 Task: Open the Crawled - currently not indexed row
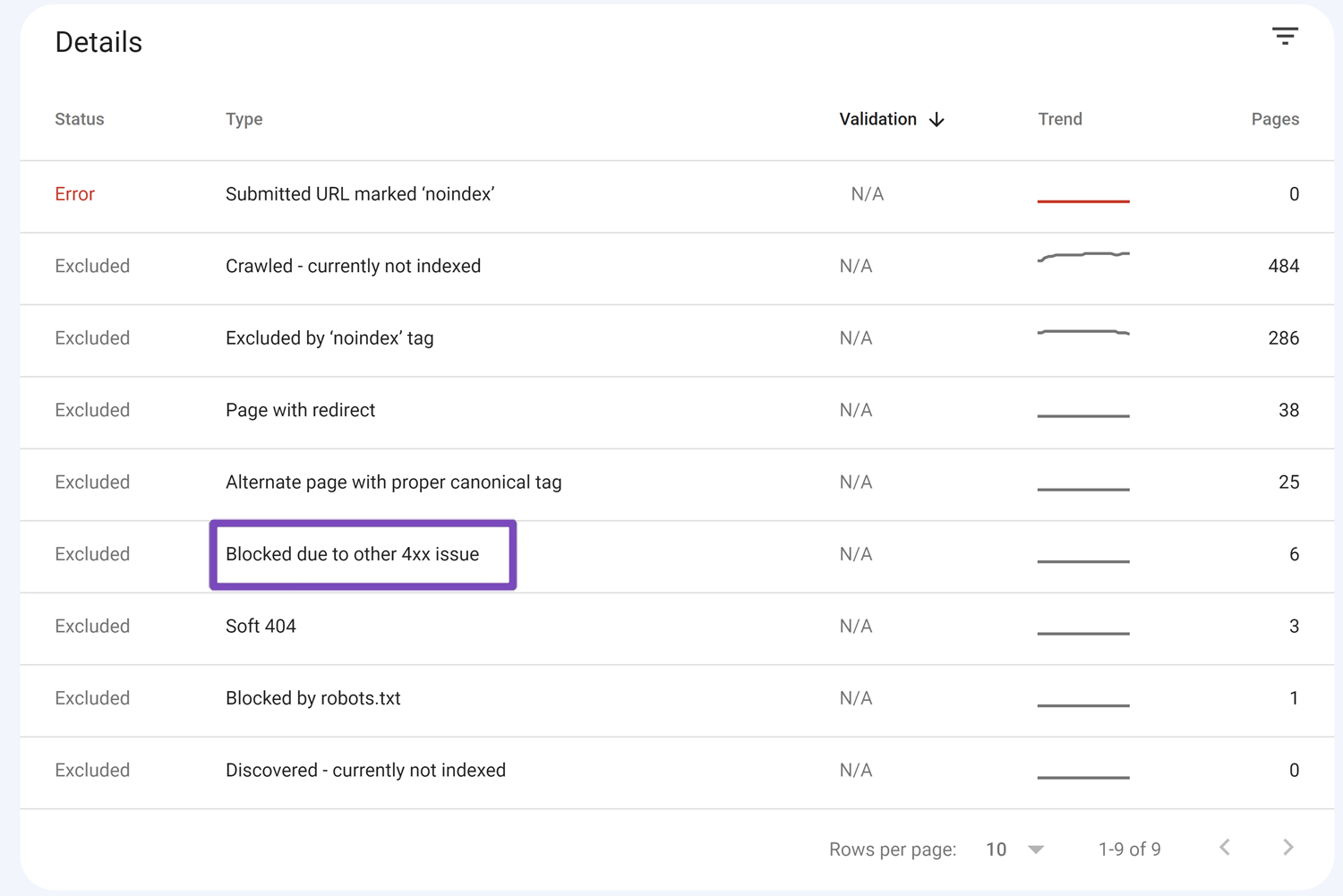coord(677,269)
